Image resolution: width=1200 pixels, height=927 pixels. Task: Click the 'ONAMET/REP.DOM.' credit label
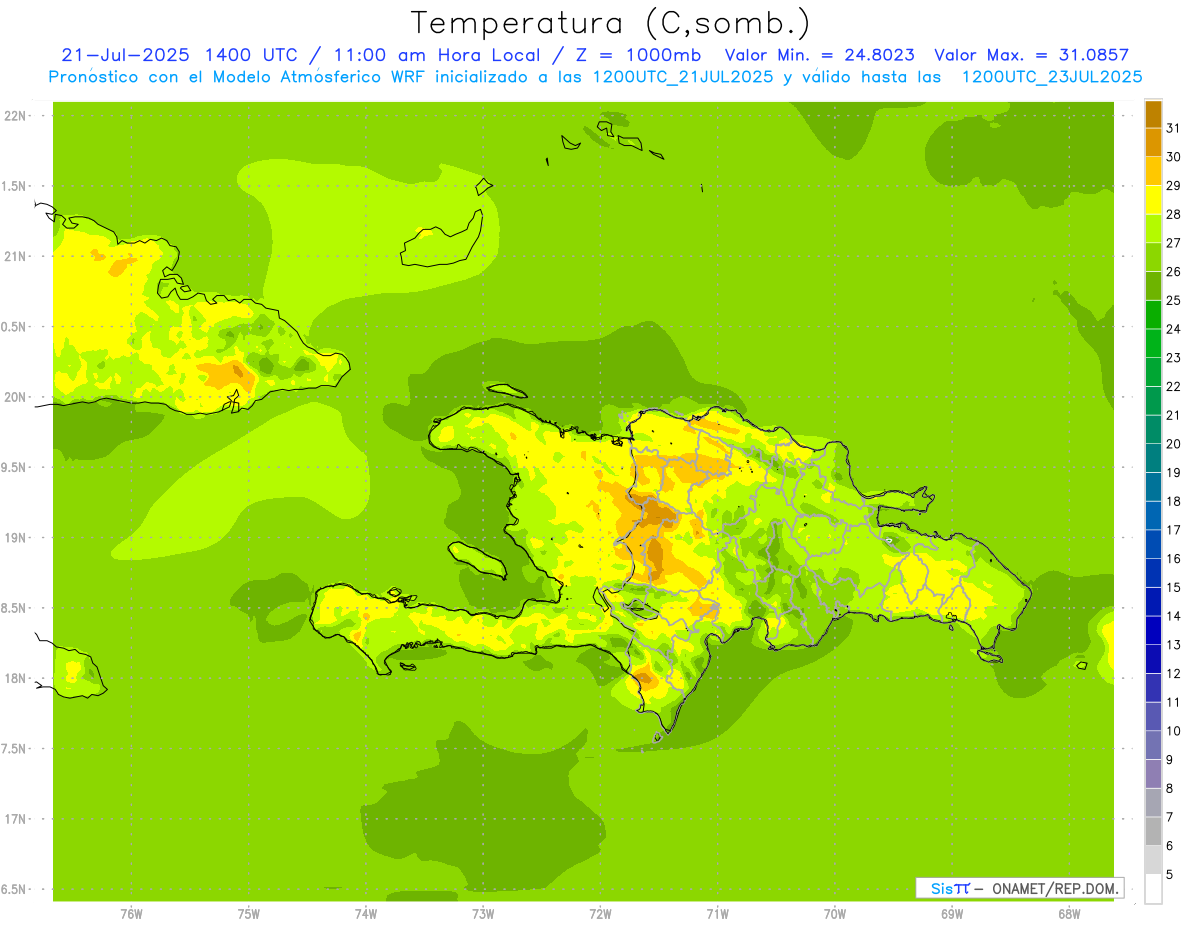pyautogui.click(x=1055, y=888)
